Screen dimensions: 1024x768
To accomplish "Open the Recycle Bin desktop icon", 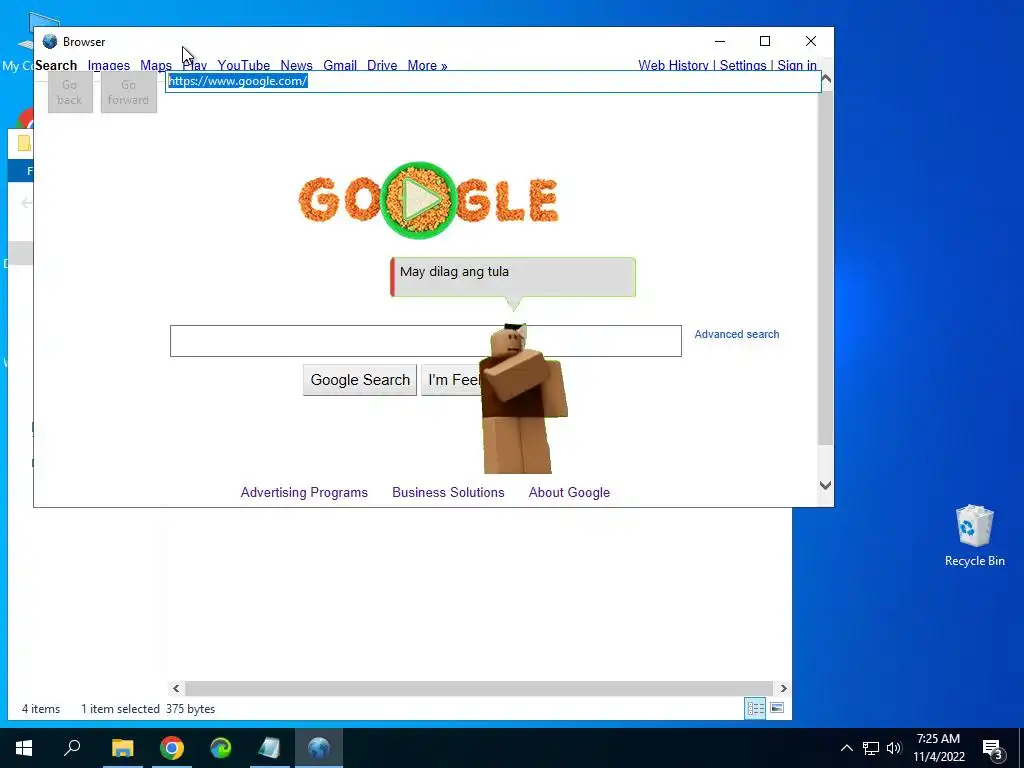I will pos(974,536).
